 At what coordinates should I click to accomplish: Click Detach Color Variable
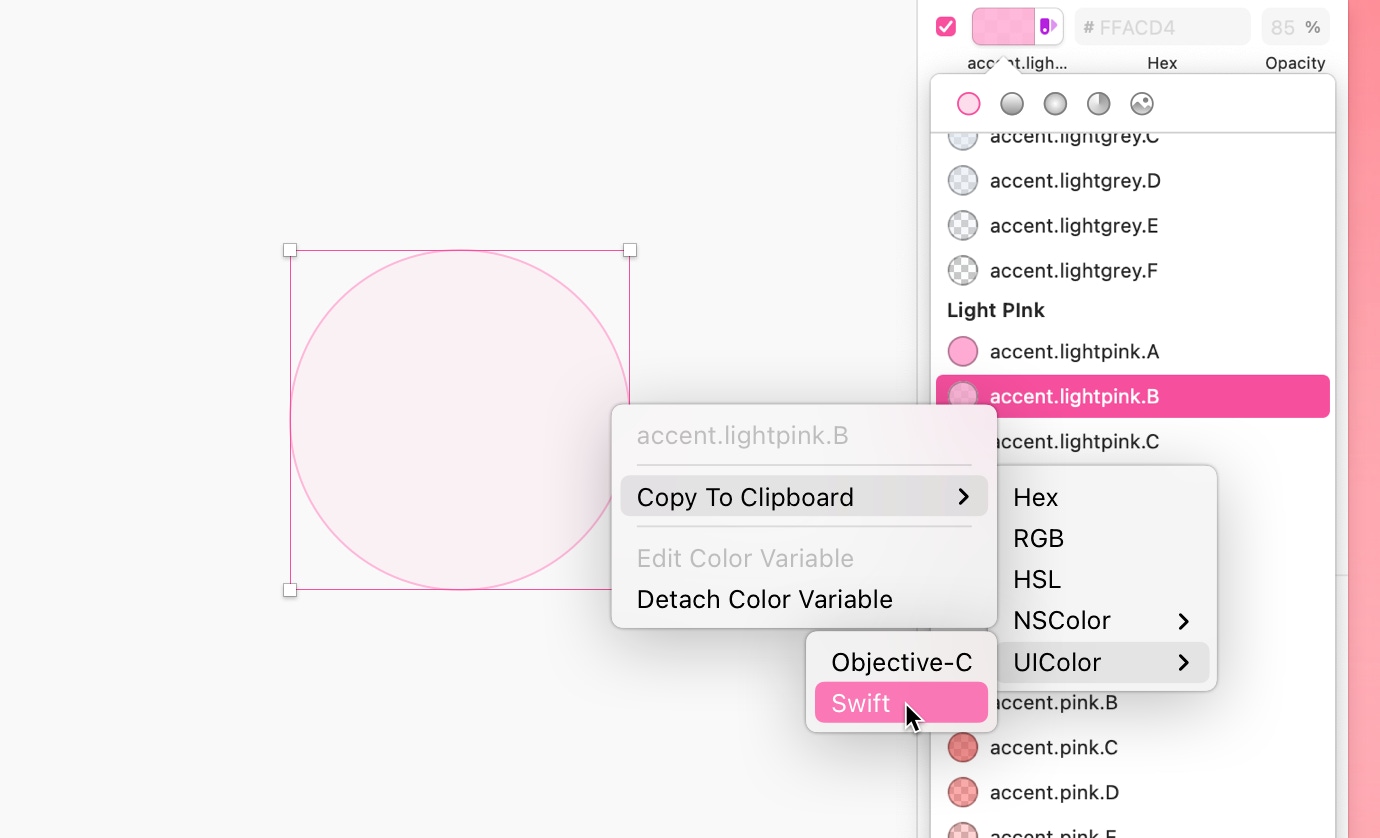(764, 599)
